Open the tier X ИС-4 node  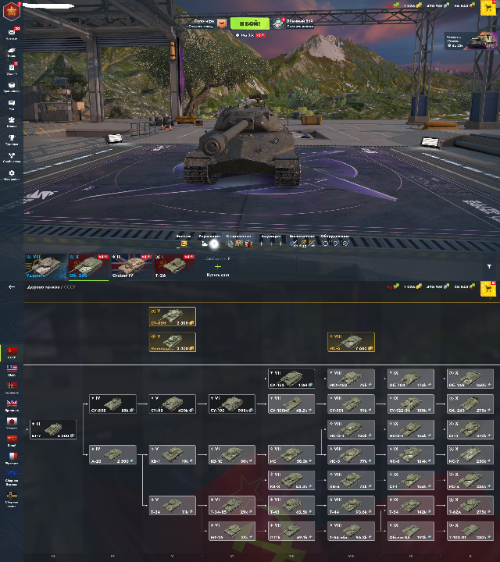[470, 480]
